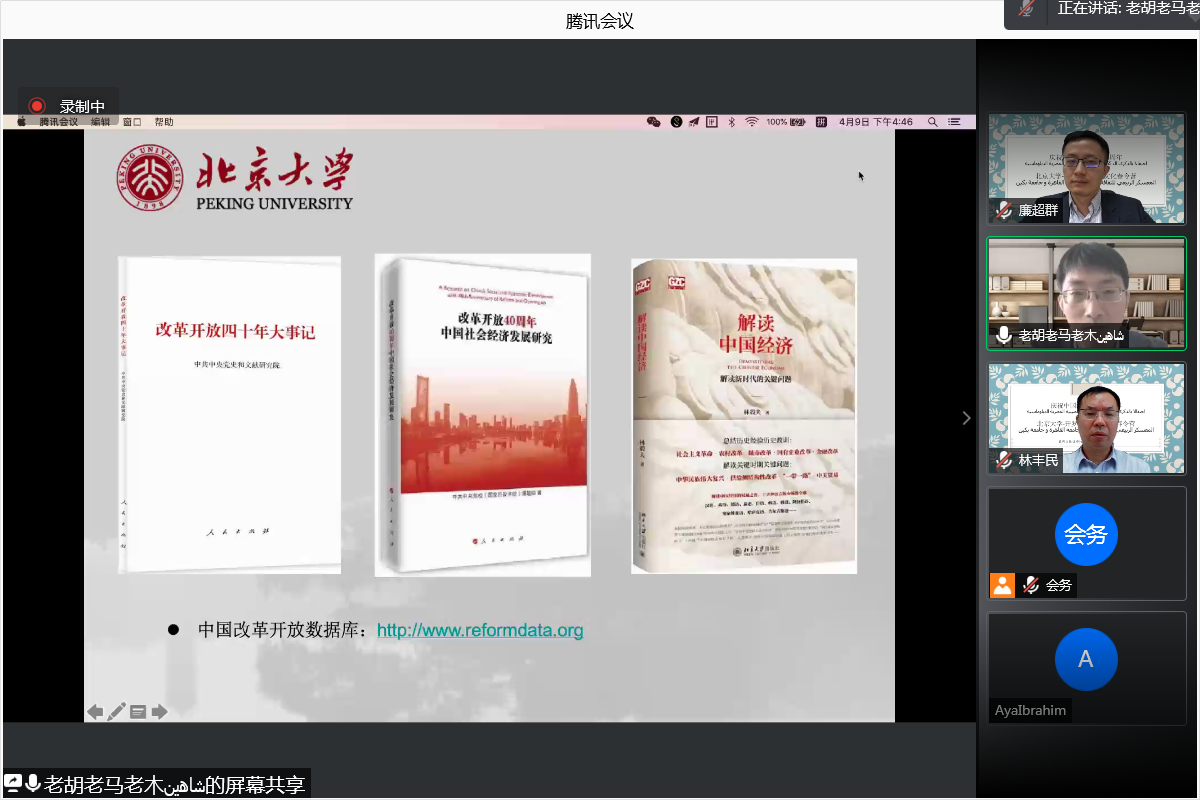Click the screen share icon at bottom left

coord(13,784)
